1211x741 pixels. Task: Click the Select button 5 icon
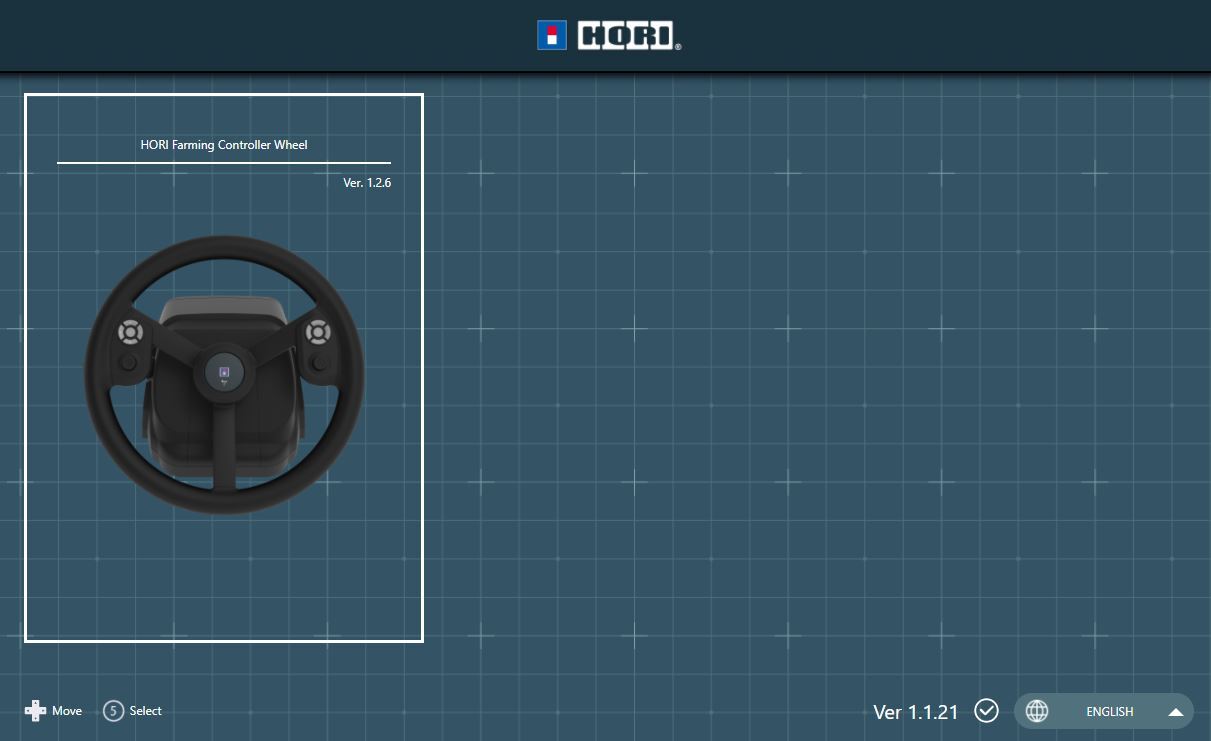(113, 711)
